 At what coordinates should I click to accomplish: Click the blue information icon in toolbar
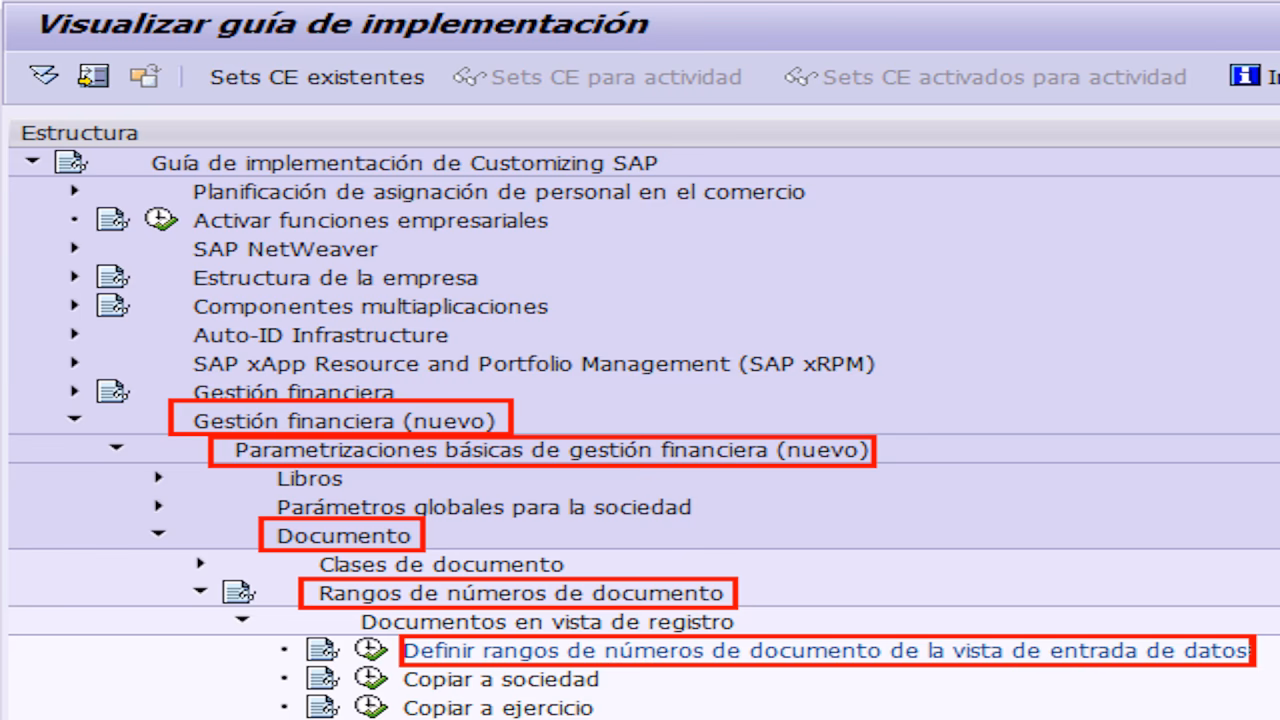1245,77
